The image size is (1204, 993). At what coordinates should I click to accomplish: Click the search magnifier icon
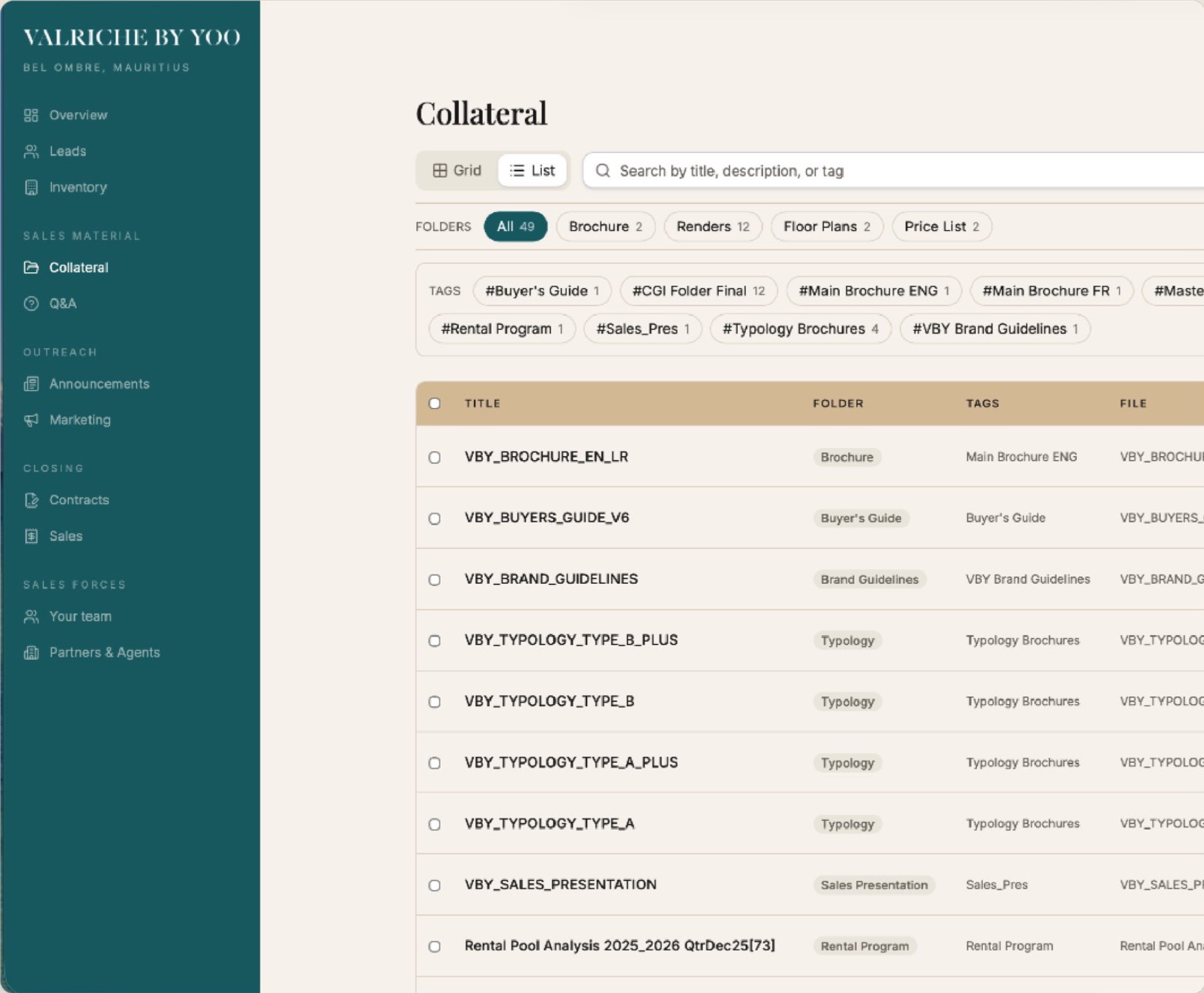point(603,171)
